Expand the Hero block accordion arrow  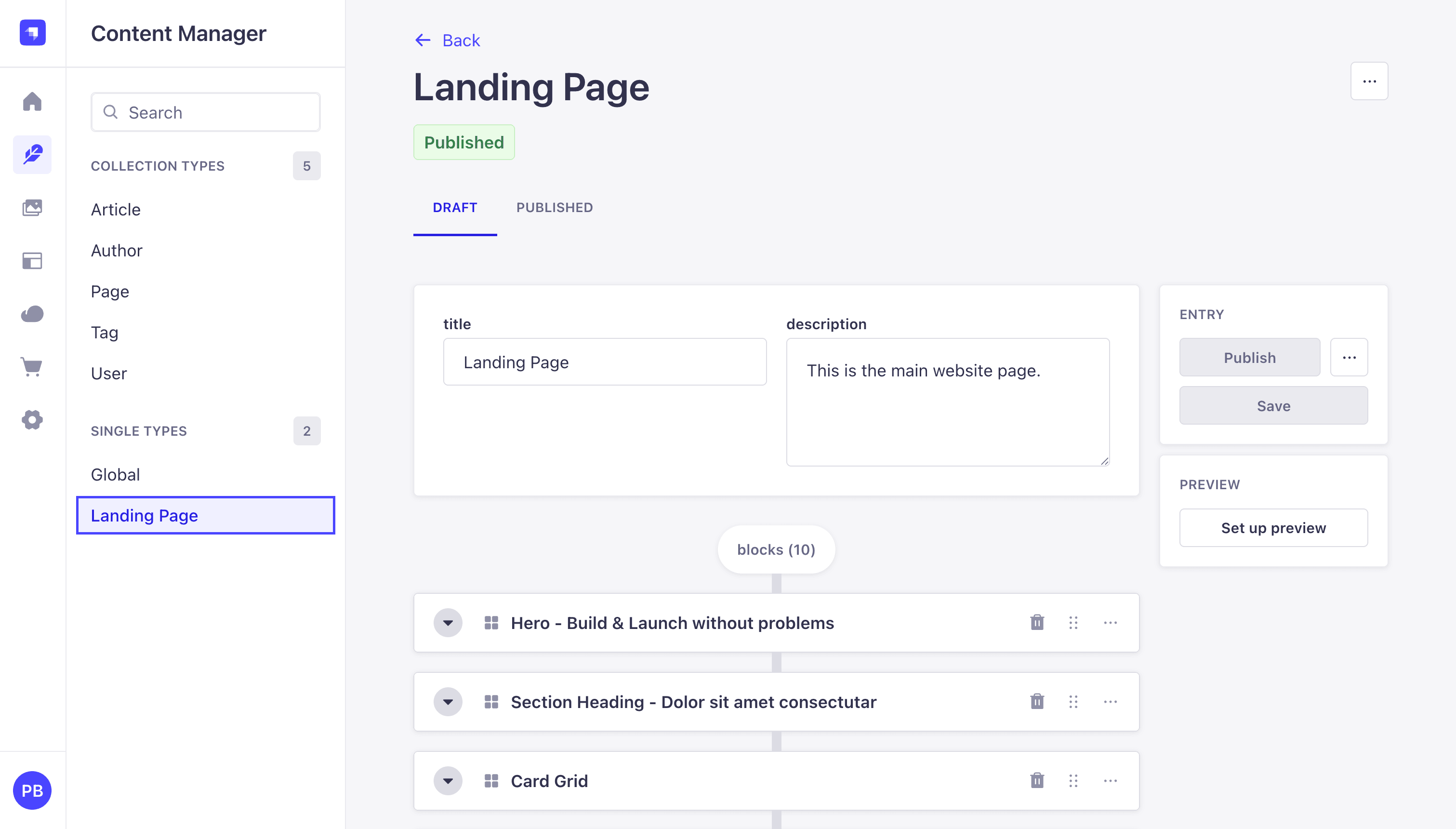[x=448, y=622]
